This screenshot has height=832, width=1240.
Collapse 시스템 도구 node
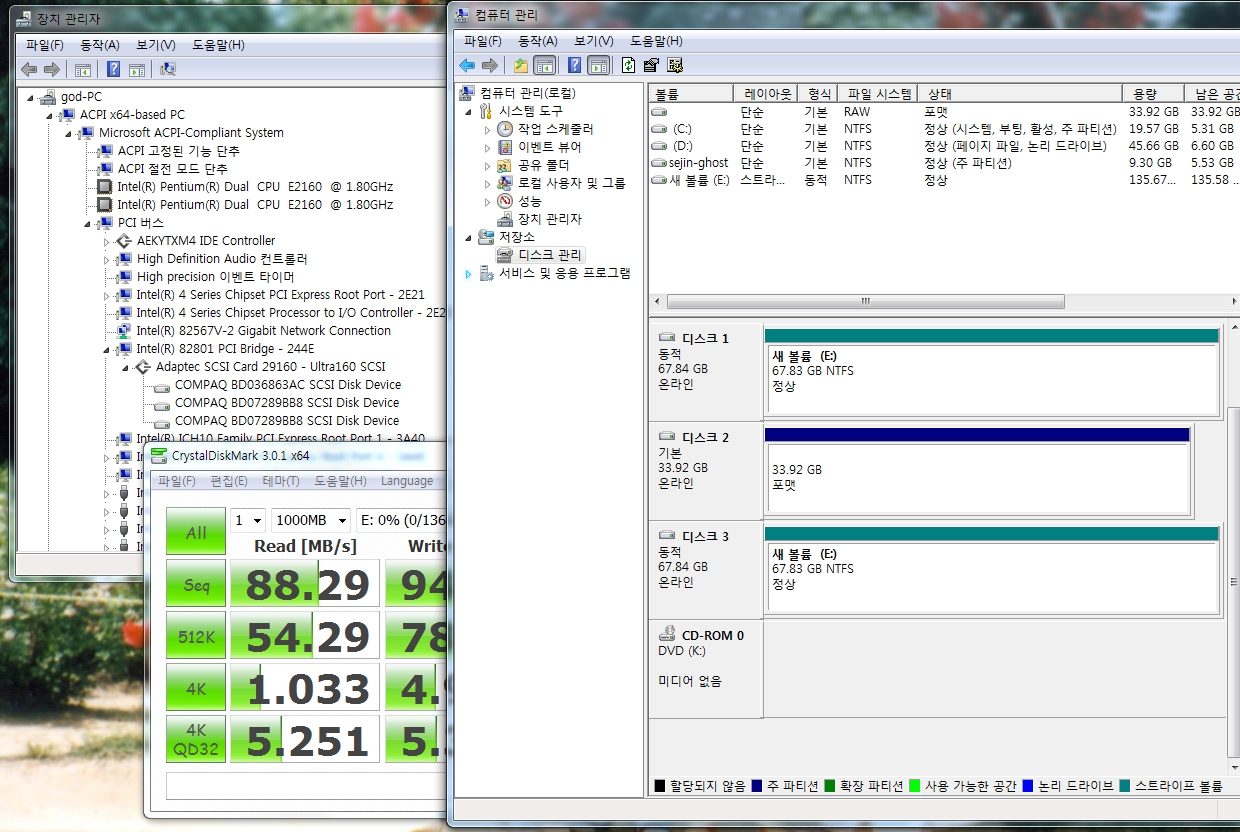tap(468, 111)
